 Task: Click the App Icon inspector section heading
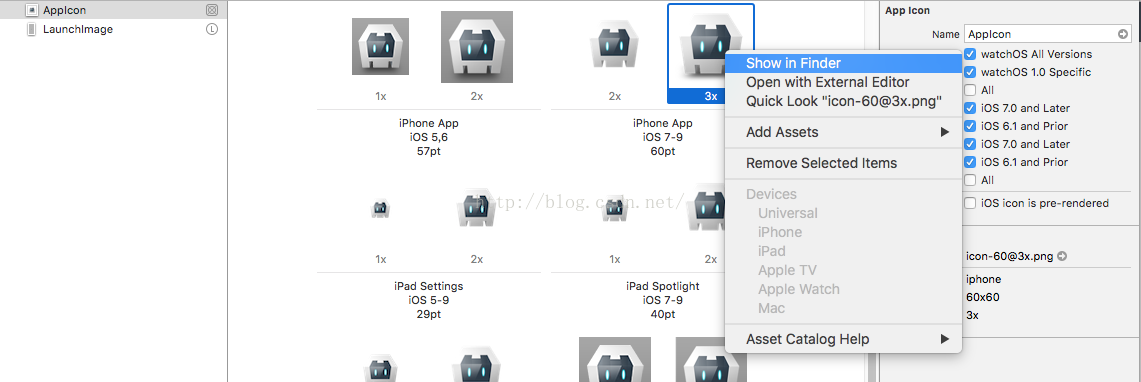point(907,11)
